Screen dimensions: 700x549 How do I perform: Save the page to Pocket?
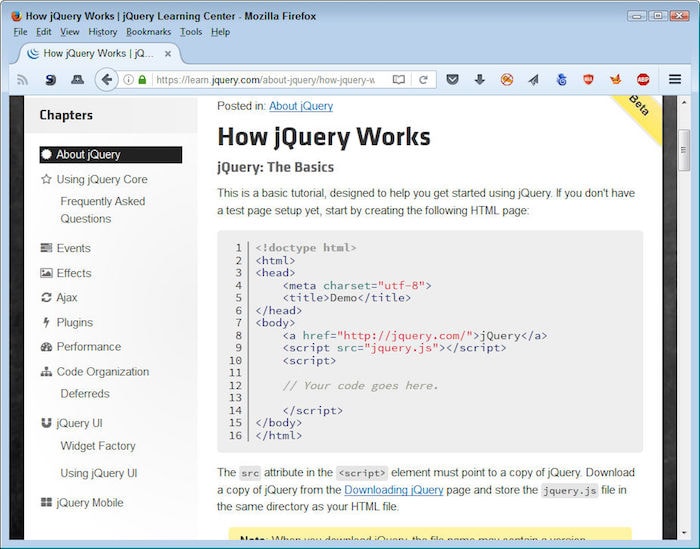pyautogui.click(x=452, y=80)
